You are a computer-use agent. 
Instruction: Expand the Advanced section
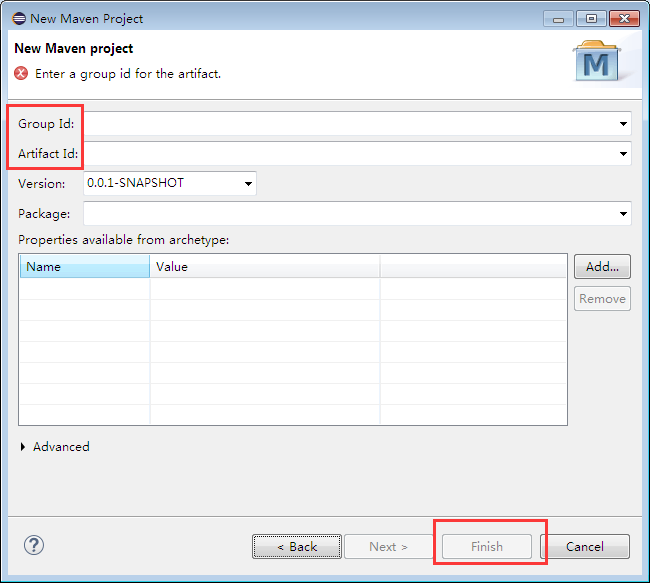click(23, 447)
